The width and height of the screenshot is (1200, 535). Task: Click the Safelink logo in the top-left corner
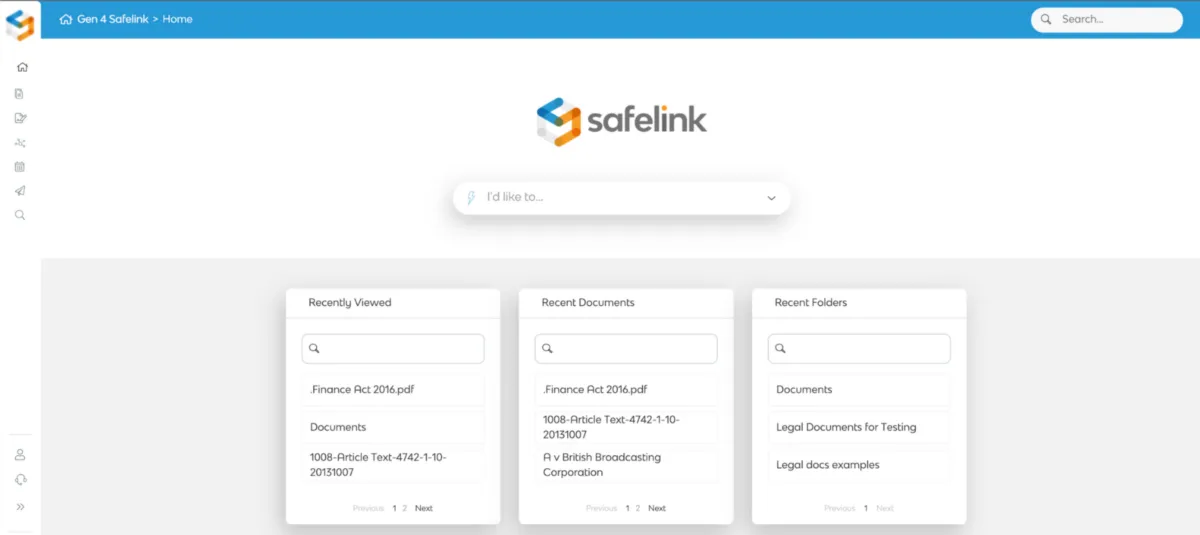(x=20, y=22)
